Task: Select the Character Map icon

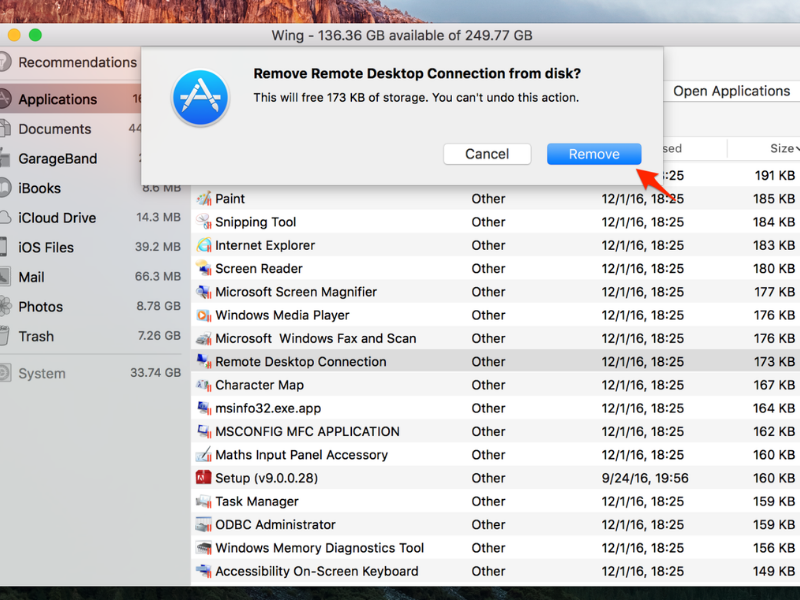Action: point(204,385)
